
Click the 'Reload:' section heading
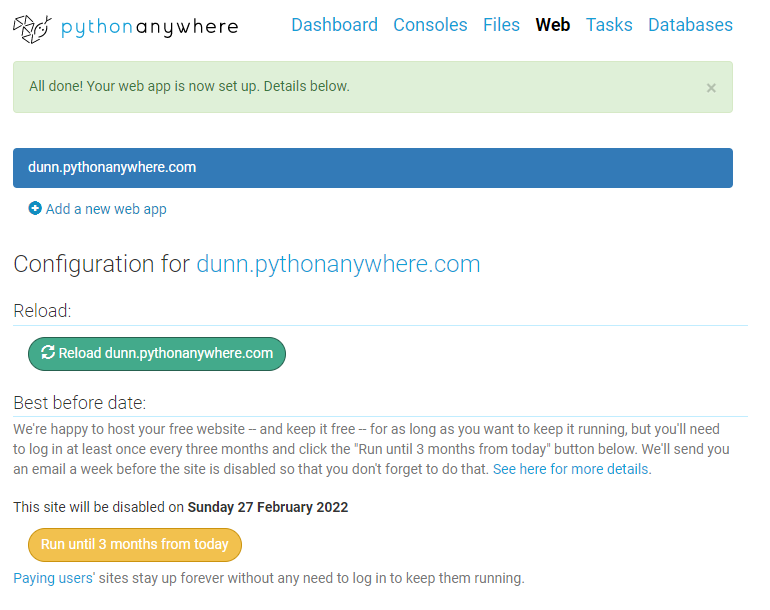[x=42, y=311]
